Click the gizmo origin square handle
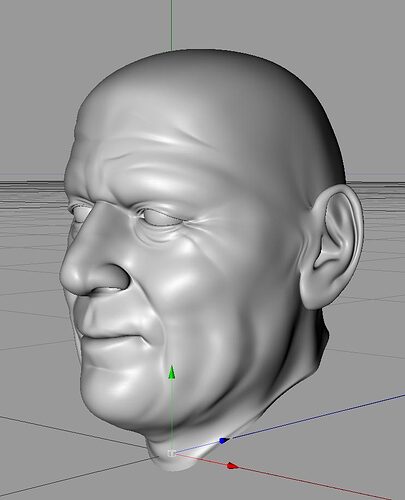405x500 pixels. (x=171, y=453)
